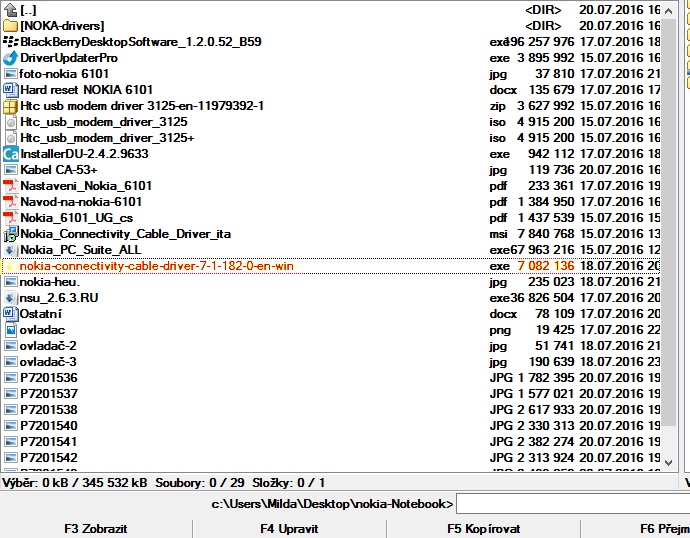This screenshot has width=690, height=538.
Task: Click the P7201540 photo icon
Action: (x=10, y=426)
